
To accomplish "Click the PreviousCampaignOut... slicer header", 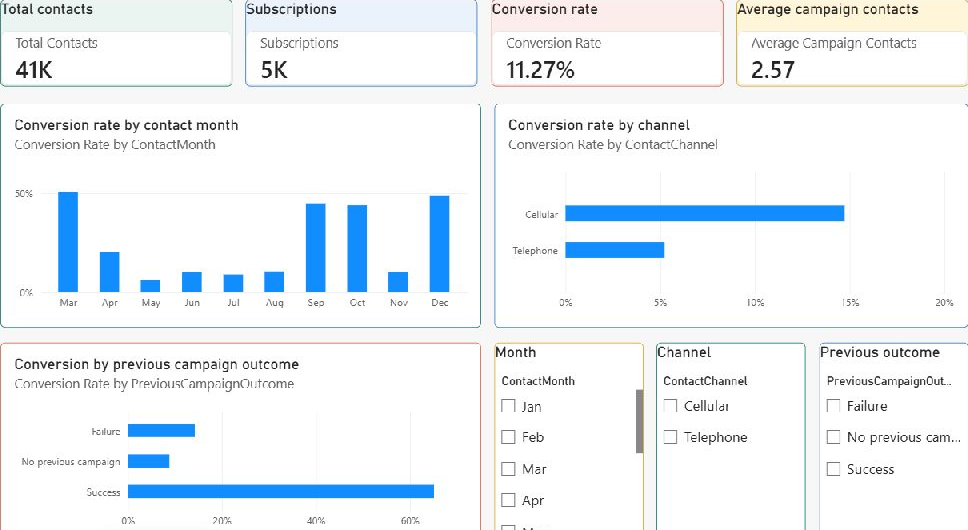I will click(889, 381).
